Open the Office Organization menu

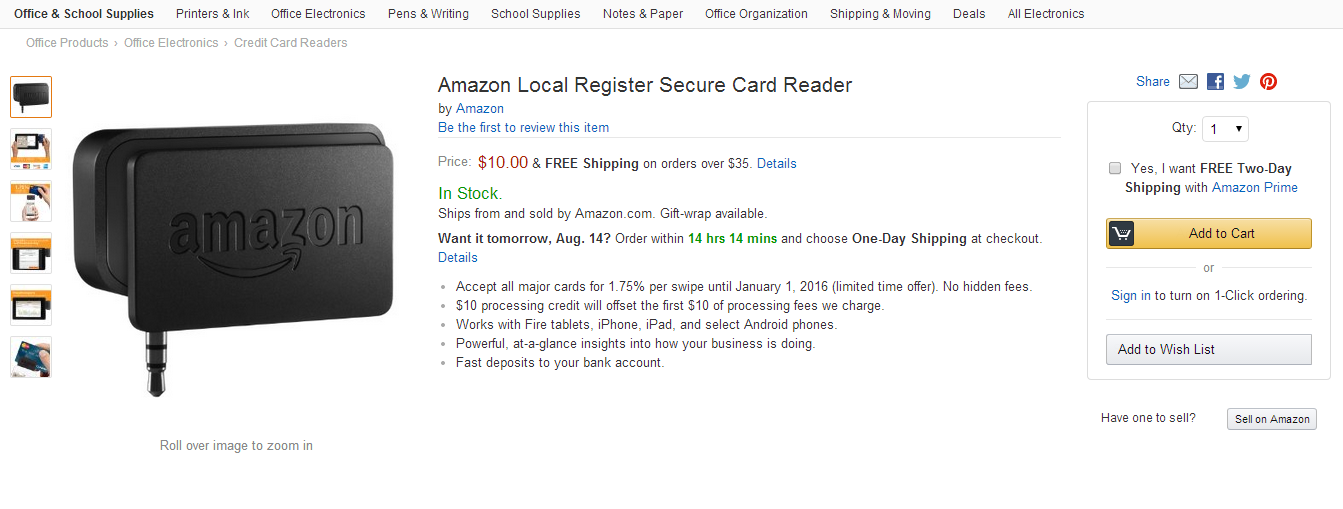coord(756,14)
